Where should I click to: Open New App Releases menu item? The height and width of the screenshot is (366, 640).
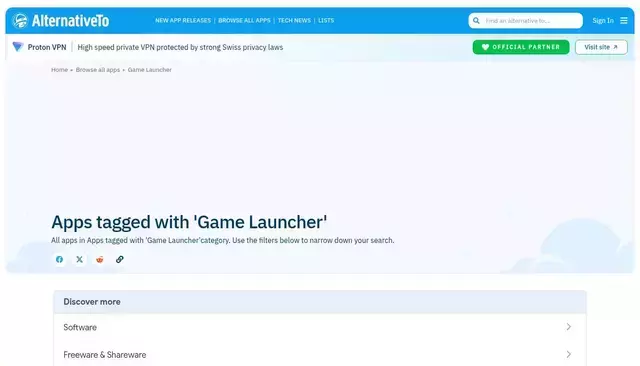pyautogui.click(x=183, y=20)
